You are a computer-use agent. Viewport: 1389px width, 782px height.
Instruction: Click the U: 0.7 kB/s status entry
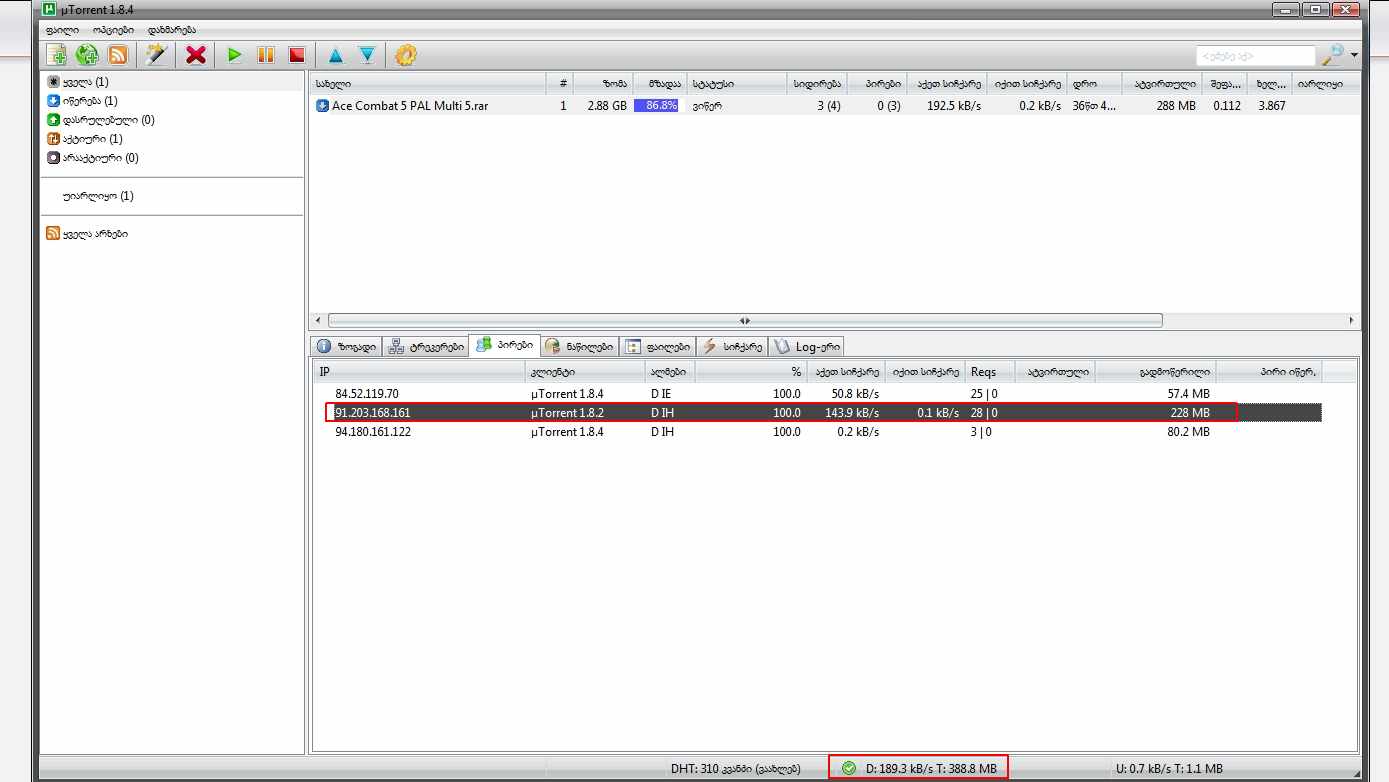pyautogui.click(x=1168, y=769)
